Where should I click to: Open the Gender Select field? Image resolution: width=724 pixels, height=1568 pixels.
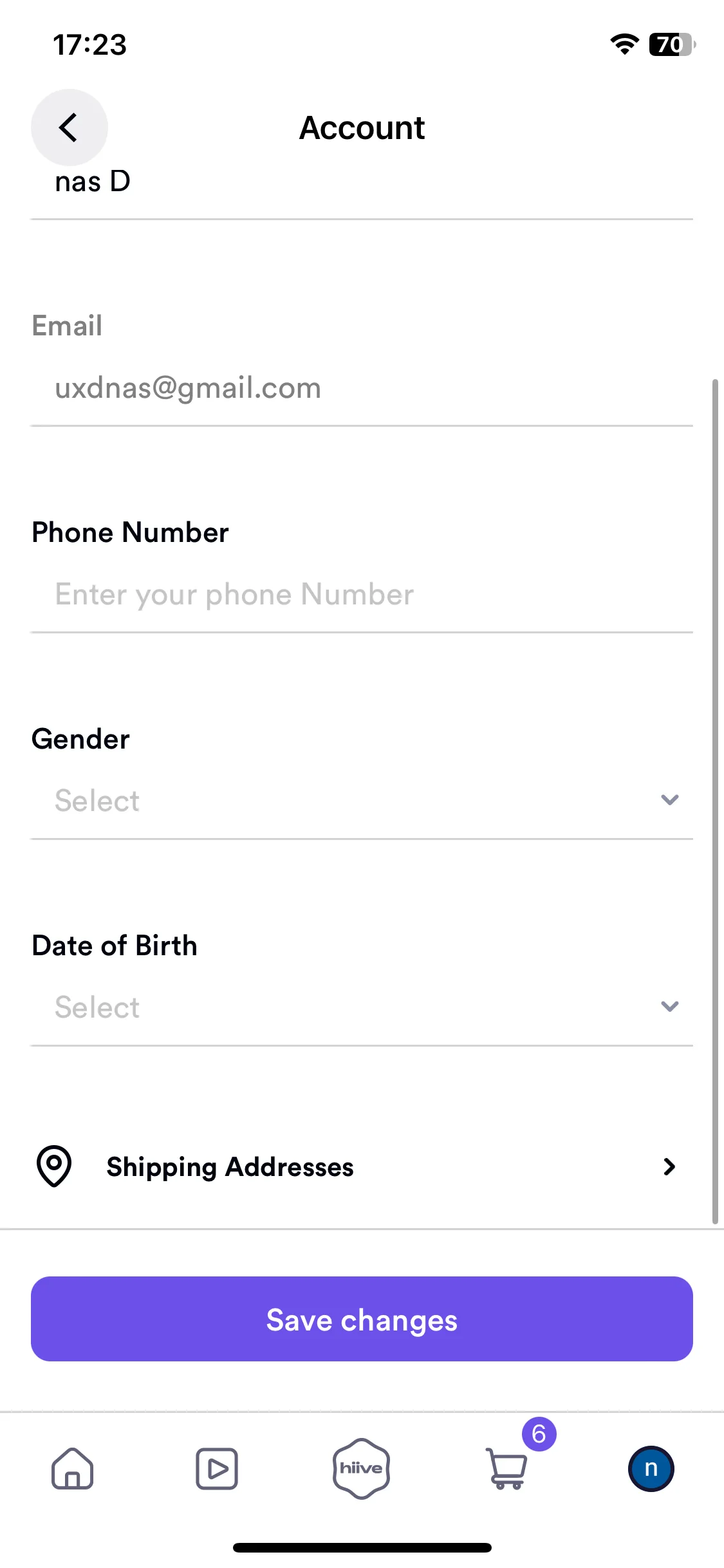pos(362,801)
